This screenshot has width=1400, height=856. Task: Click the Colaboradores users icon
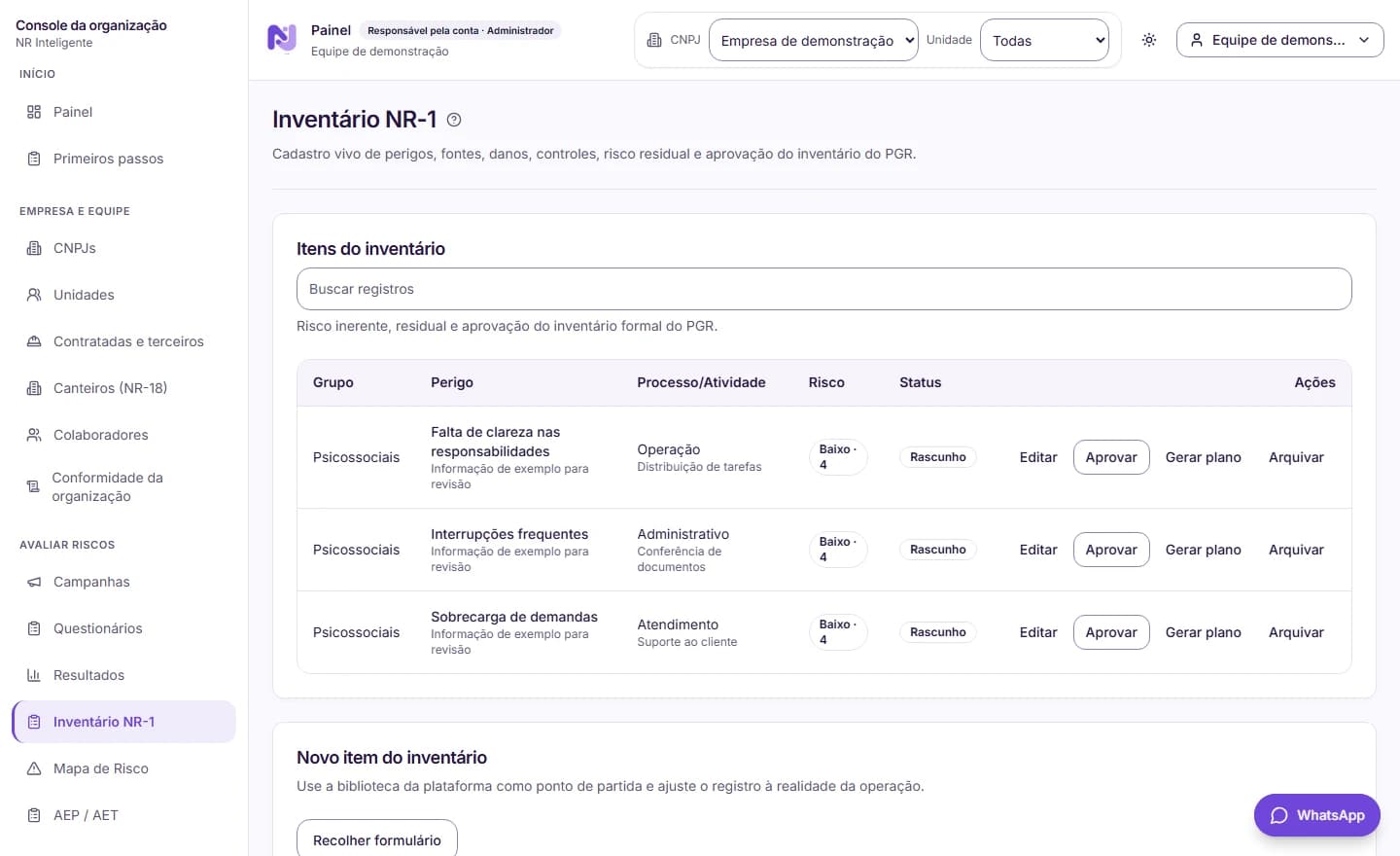point(34,435)
